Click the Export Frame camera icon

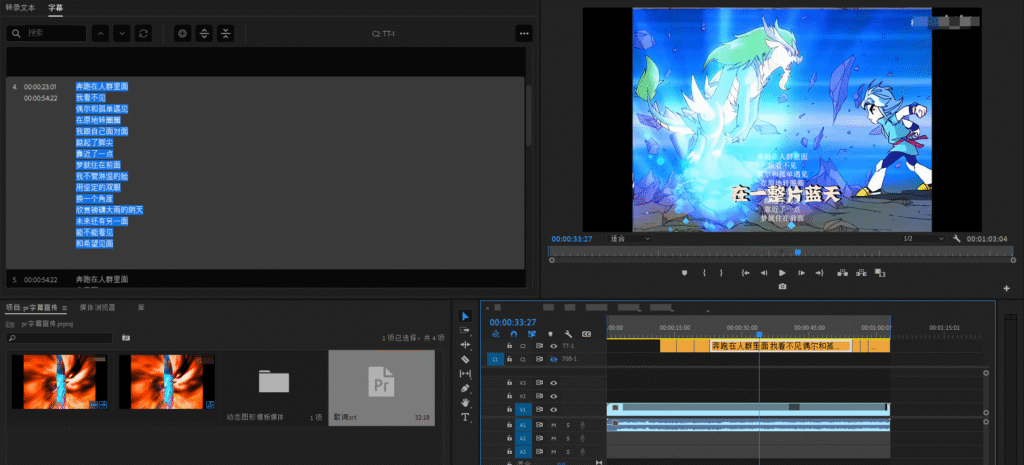pyautogui.click(x=782, y=286)
